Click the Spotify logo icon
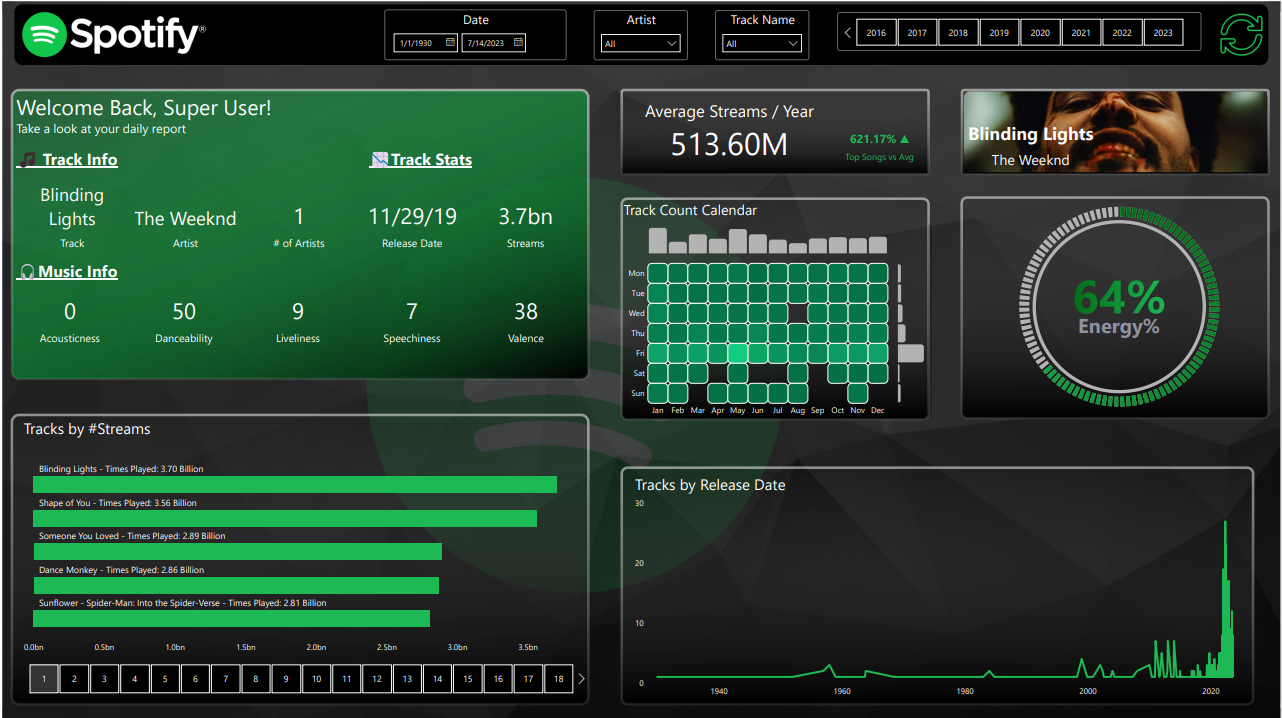The height and width of the screenshot is (718, 1282). click(x=44, y=35)
